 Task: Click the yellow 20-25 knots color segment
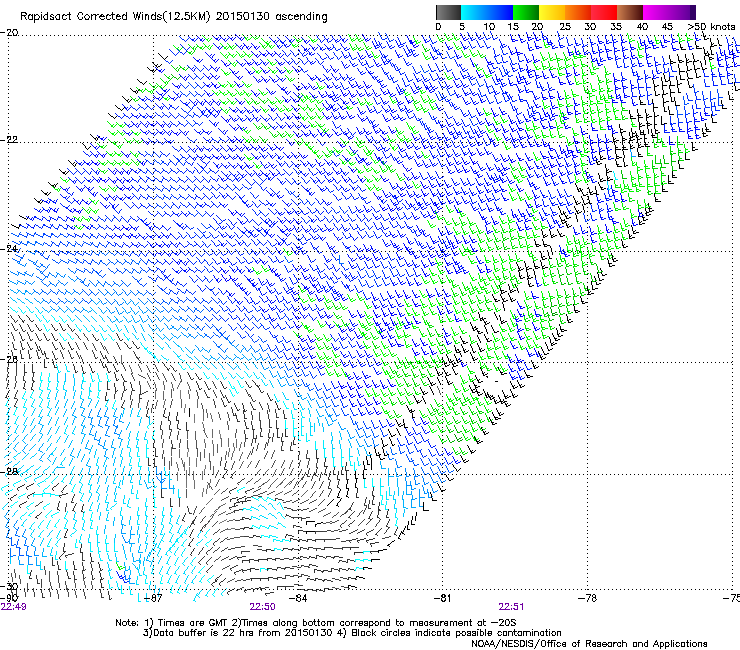coord(552,12)
